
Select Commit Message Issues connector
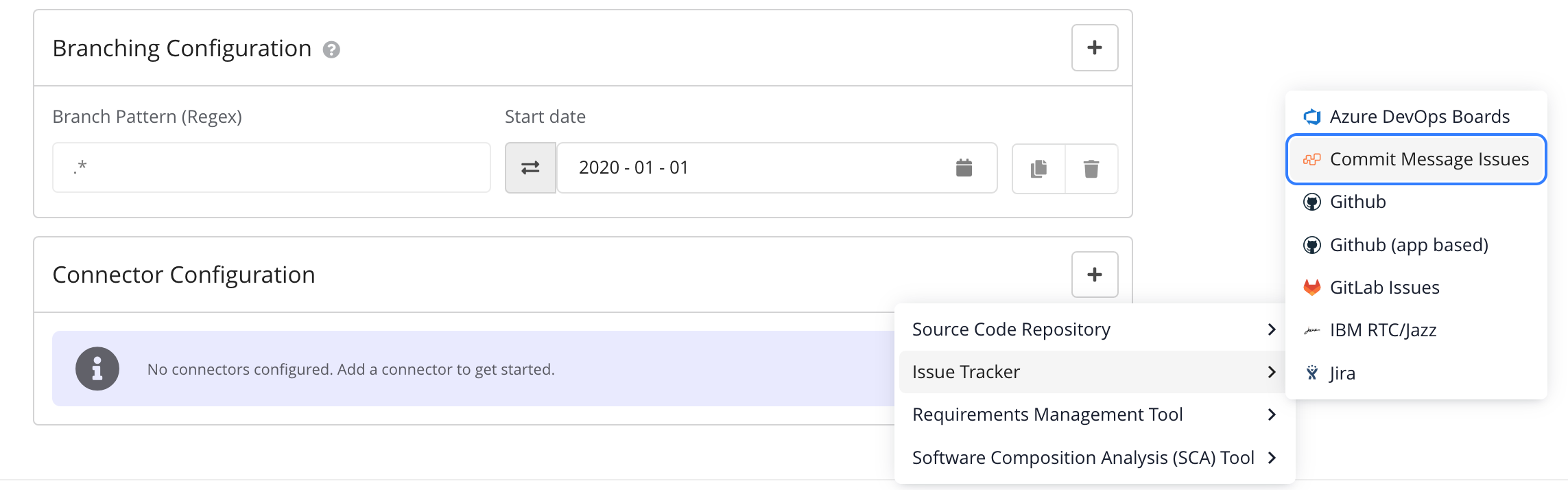1416,159
